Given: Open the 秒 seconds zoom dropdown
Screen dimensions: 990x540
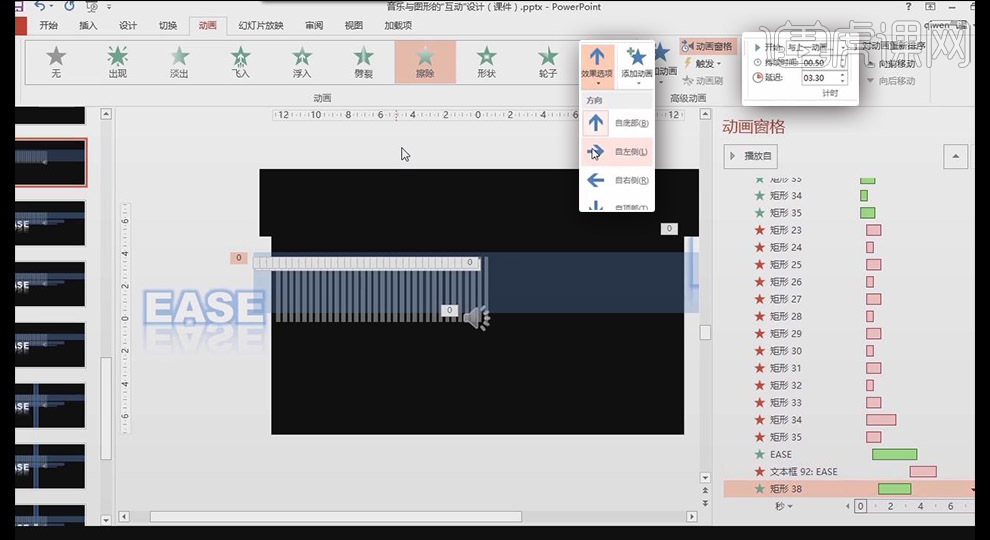Looking at the screenshot, I should click(783, 507).
